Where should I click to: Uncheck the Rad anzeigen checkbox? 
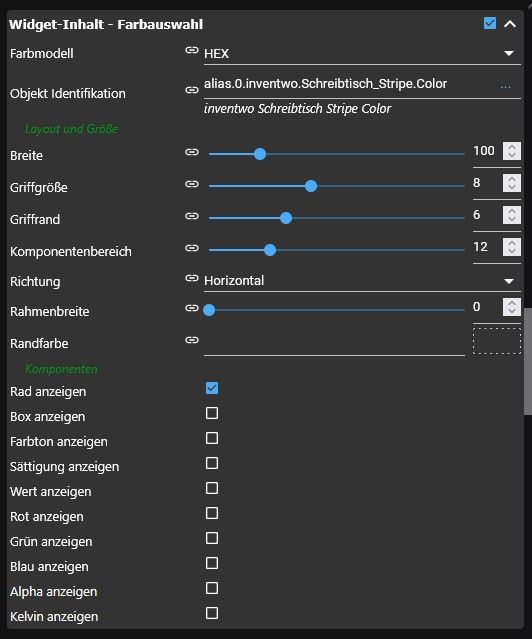212,388
